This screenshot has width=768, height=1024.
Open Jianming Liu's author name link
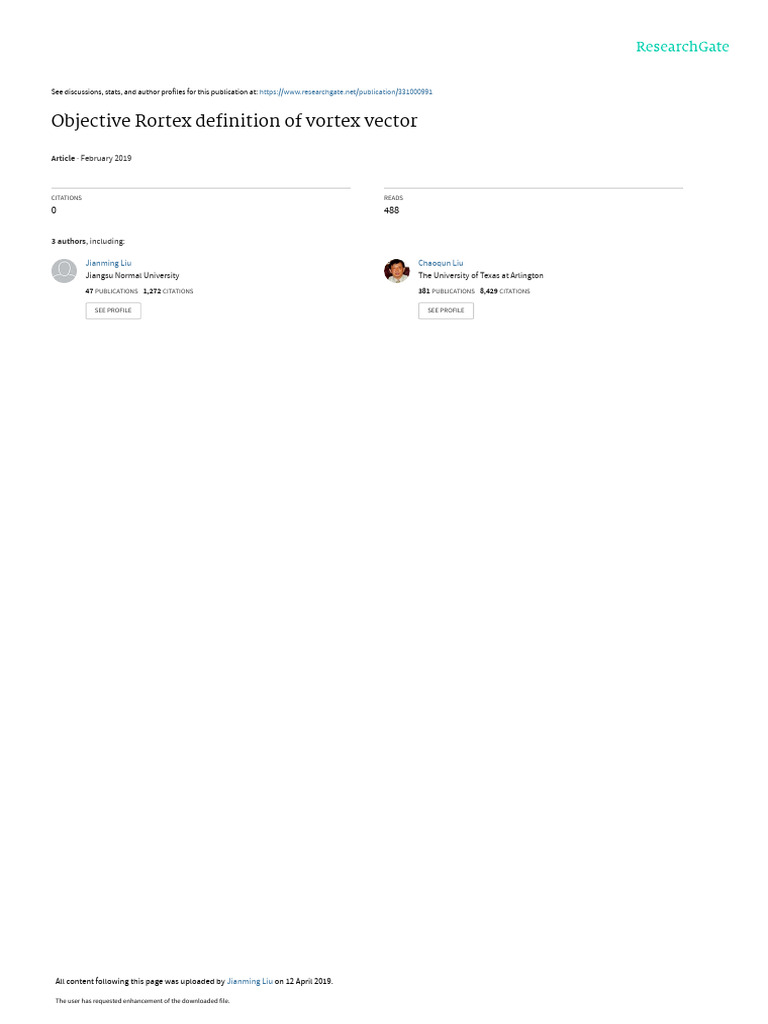(108, 263)
